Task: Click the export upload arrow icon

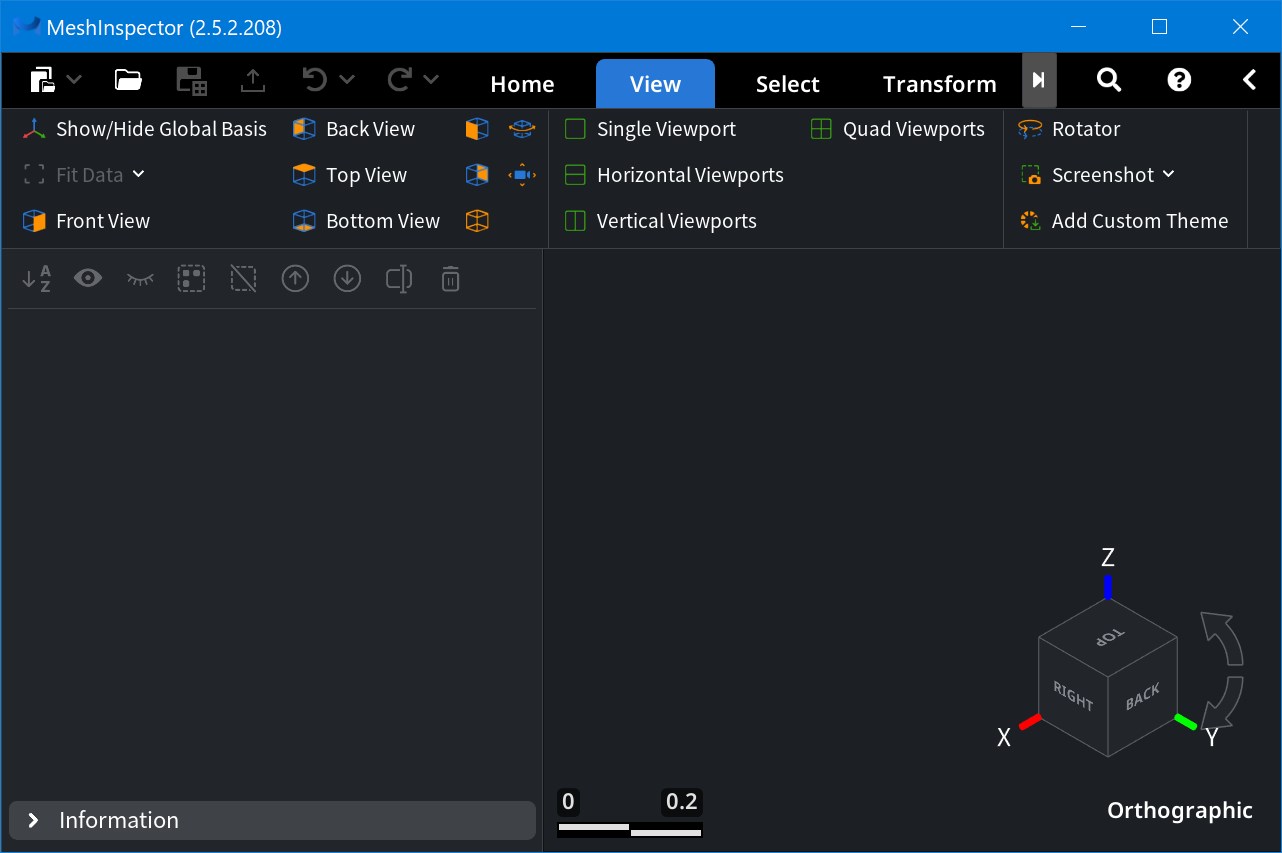Action: point(253,80)
